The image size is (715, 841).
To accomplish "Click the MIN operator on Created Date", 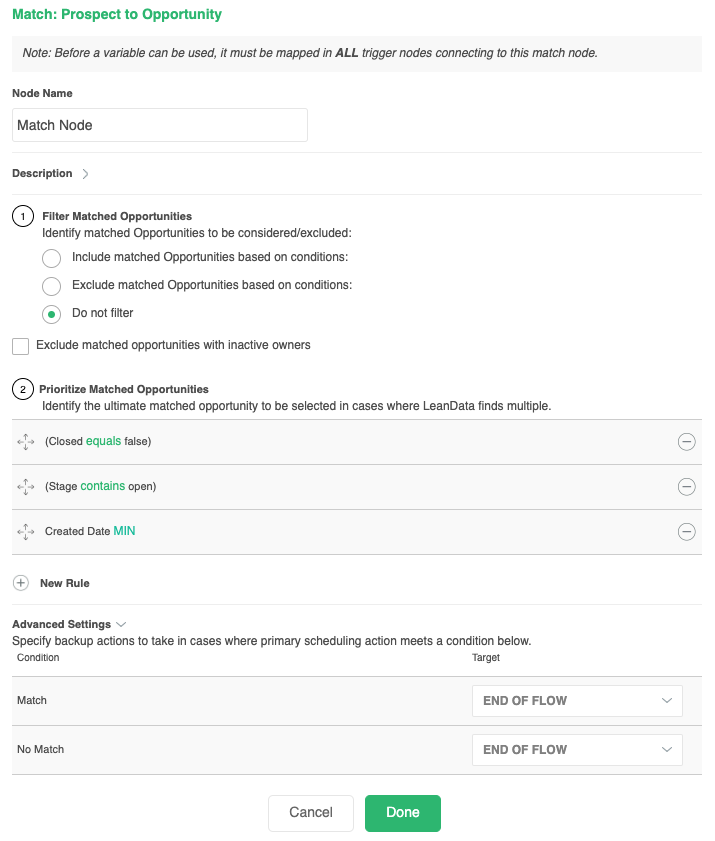I will click(124, 531).
